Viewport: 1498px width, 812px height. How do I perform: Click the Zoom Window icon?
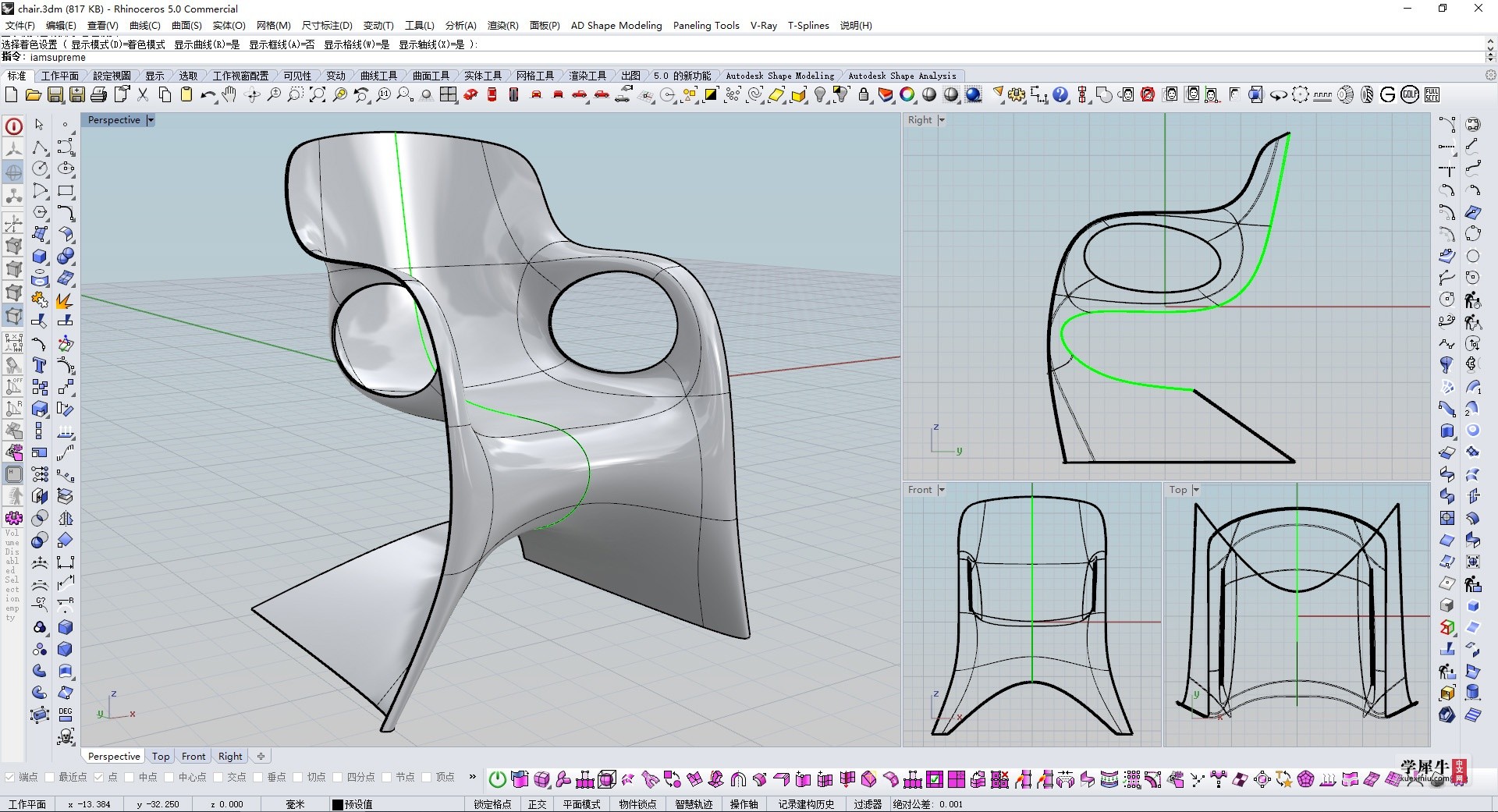tap(296, 95)
